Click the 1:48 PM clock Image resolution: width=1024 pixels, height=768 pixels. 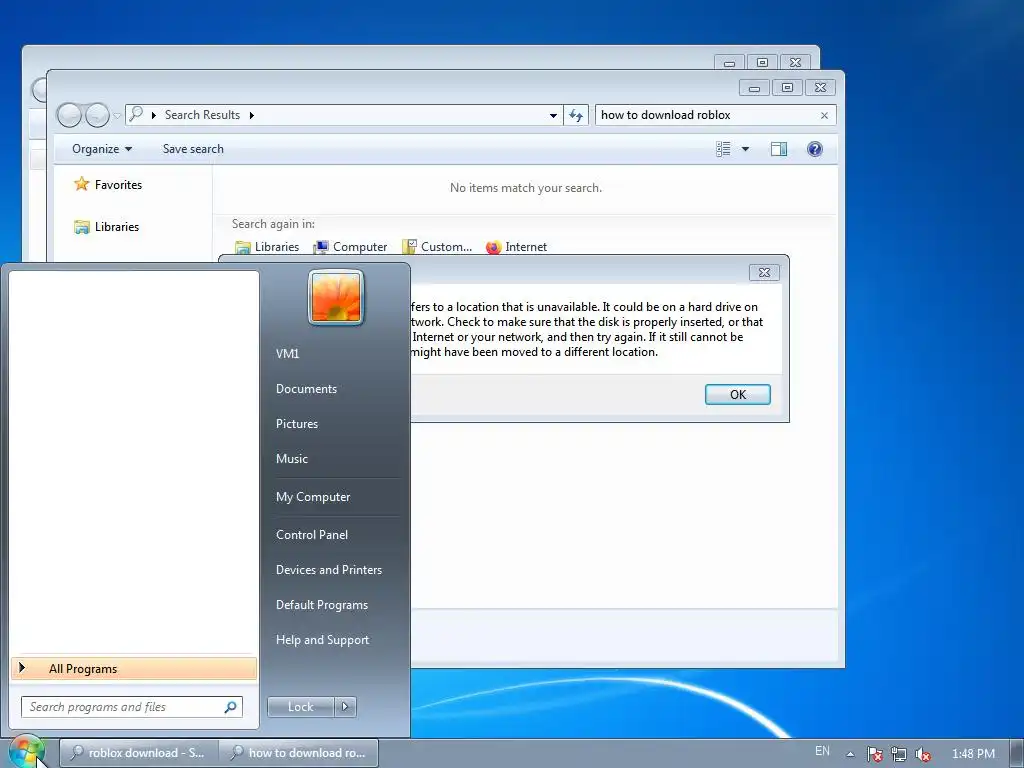click(x=973, y=754)
